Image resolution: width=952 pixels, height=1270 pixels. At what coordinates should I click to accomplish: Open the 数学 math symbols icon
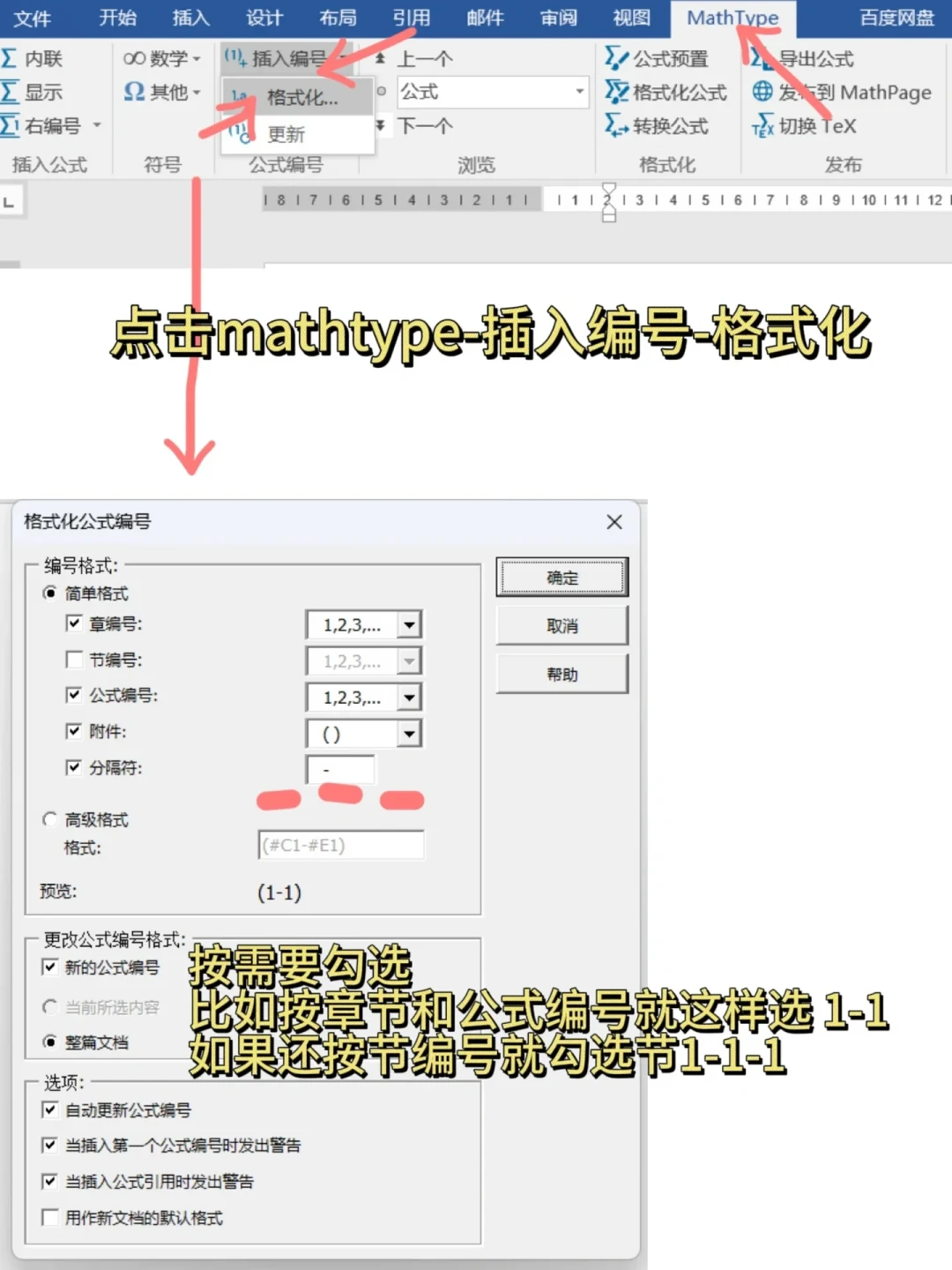click(x=134, y=58)
